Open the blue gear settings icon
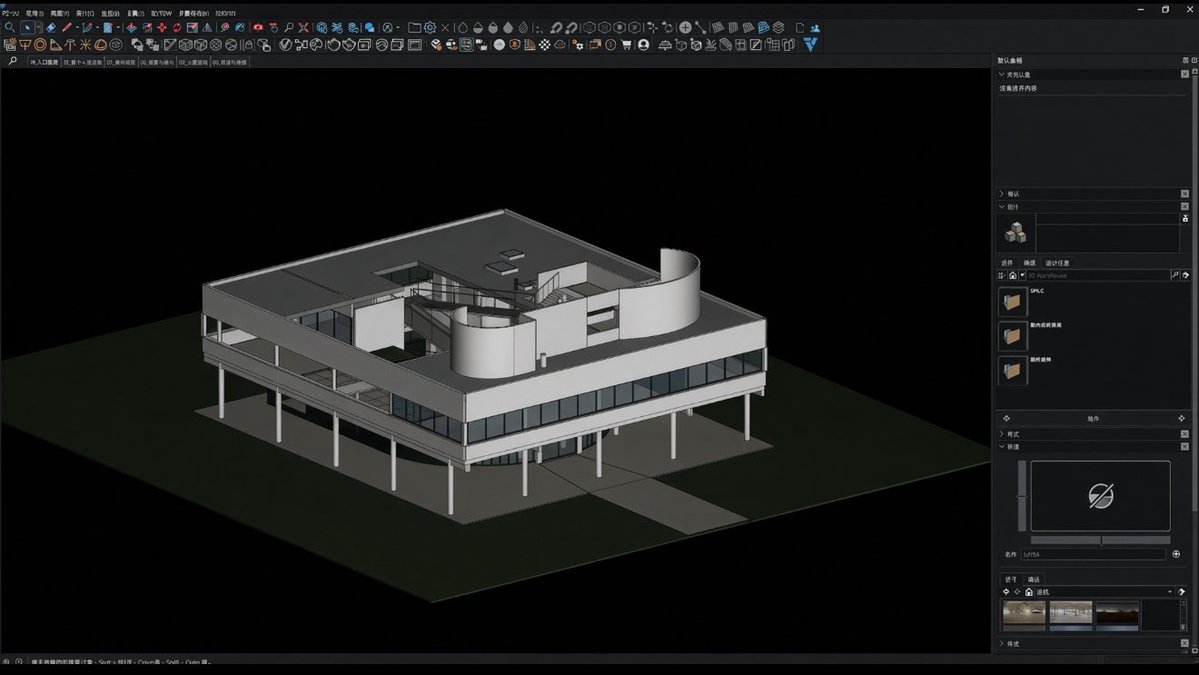Image resolution: width=1199 pixels, height=675 pixels. point(430,28)
